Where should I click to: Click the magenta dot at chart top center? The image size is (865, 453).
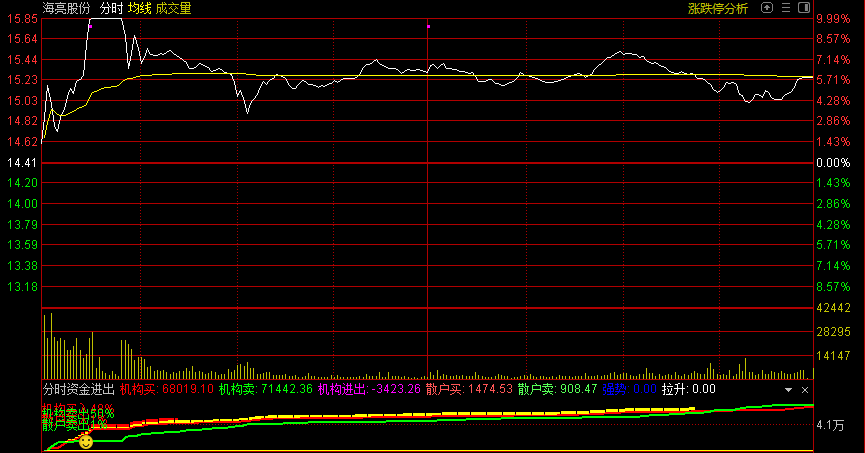click(x=428, y=26)
